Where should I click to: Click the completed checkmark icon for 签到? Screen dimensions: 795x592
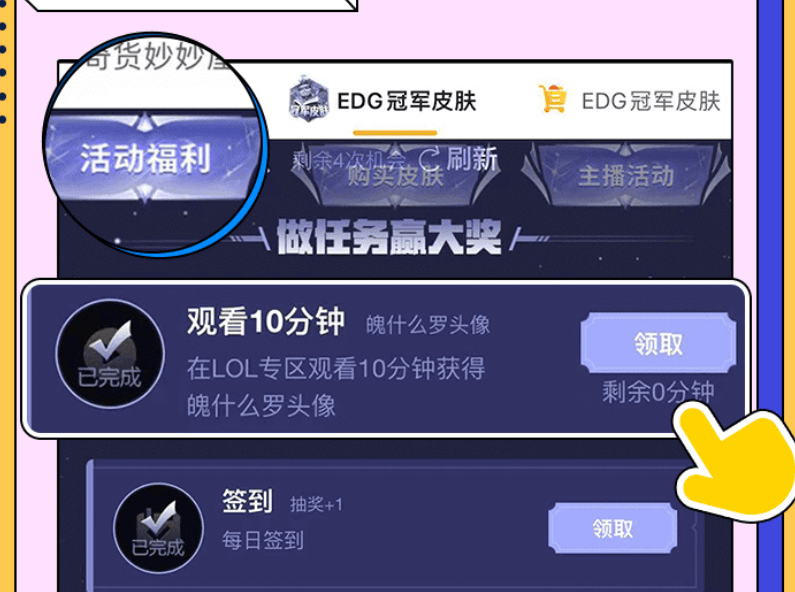pos(158,528)
